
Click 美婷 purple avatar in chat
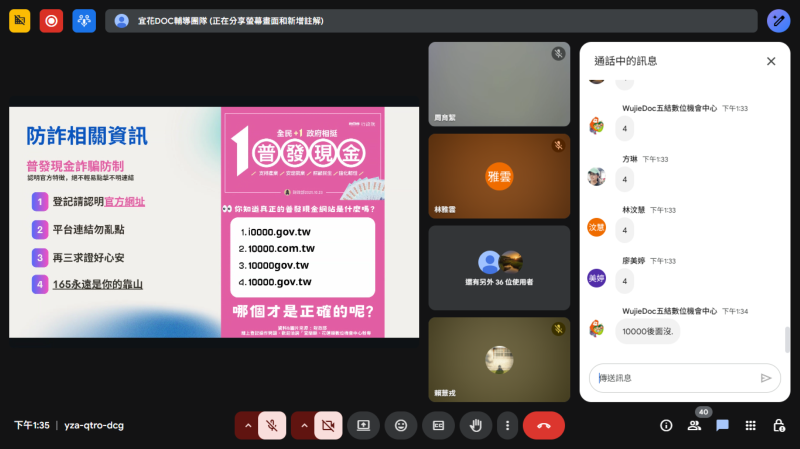[596, 278]
